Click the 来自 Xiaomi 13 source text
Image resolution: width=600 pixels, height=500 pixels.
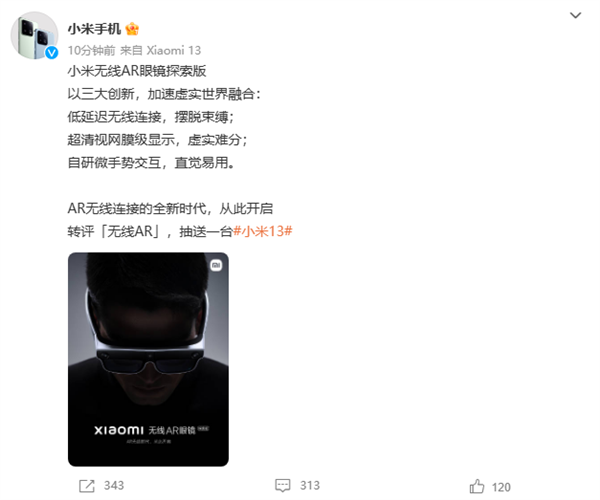click(161, 50)
